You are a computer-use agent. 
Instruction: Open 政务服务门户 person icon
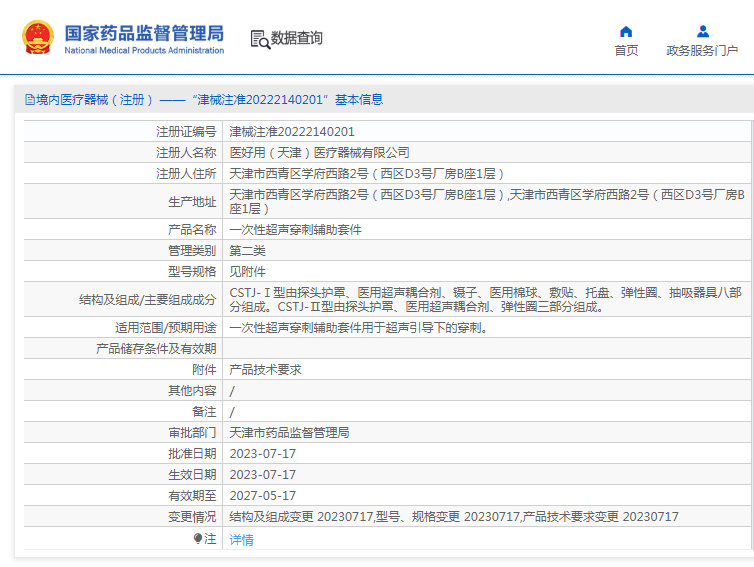click(x=703, y=32)
